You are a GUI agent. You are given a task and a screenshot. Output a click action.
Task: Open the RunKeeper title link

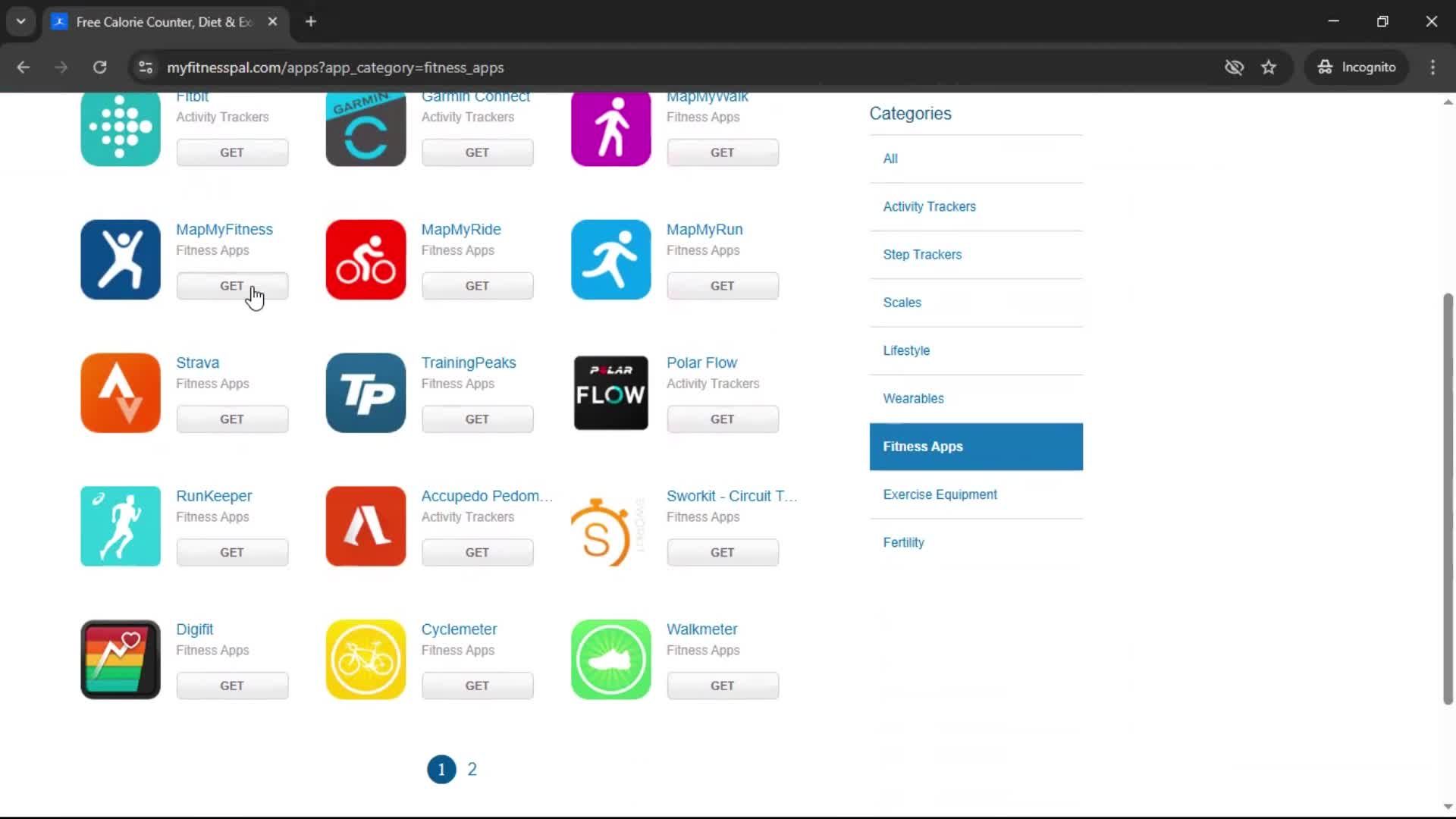click(214, 496)
